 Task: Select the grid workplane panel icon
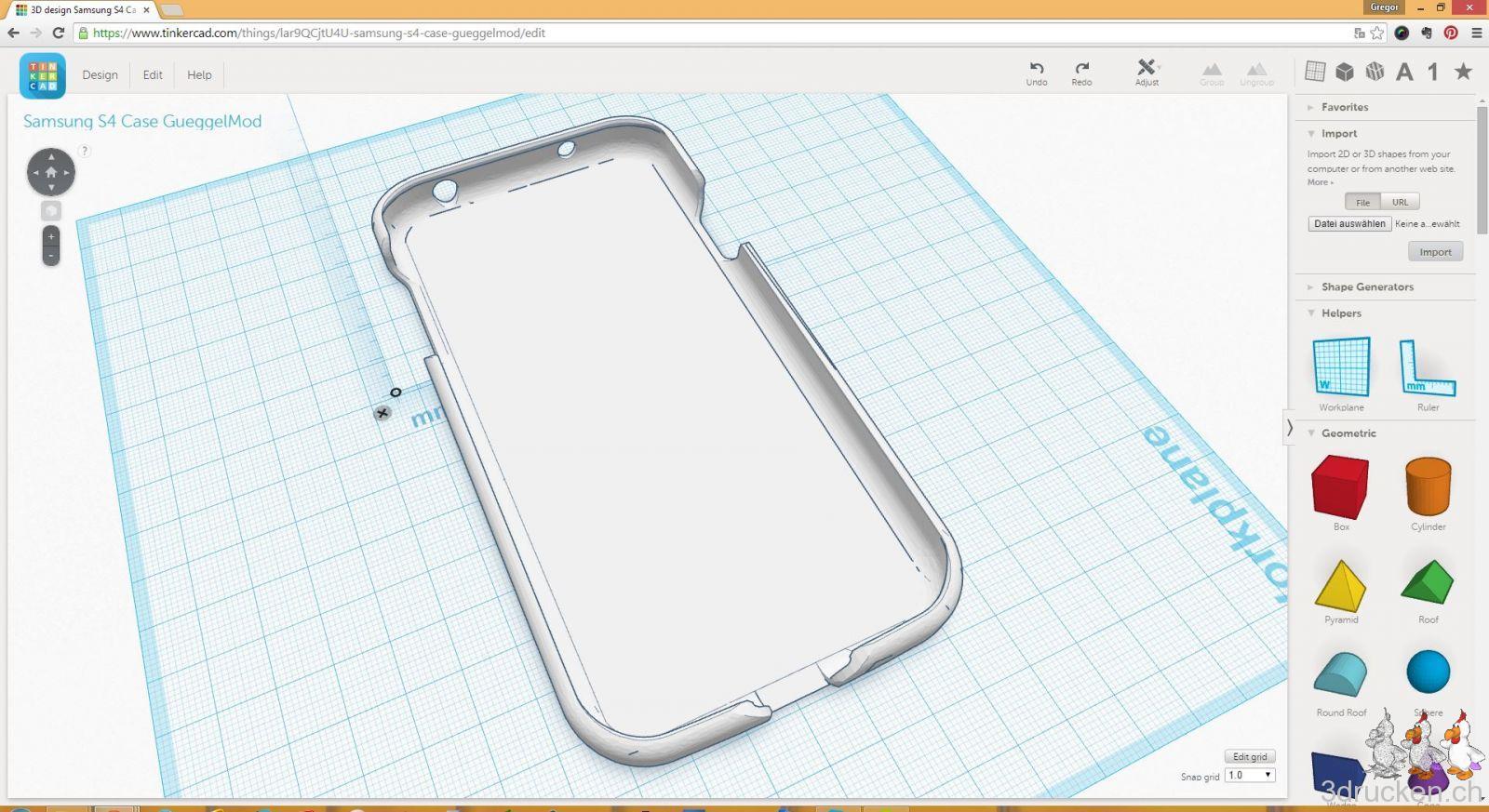click(1315, 71)
